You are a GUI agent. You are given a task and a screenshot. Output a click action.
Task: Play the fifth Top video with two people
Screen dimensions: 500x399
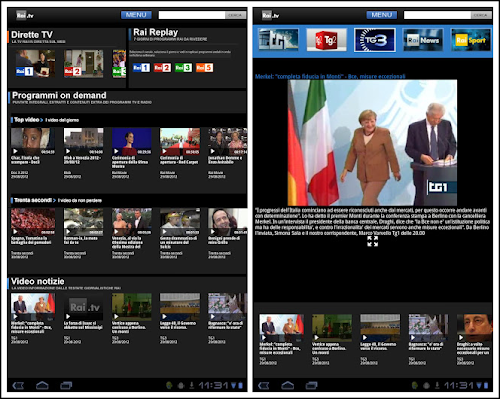(x=228, y=141)
